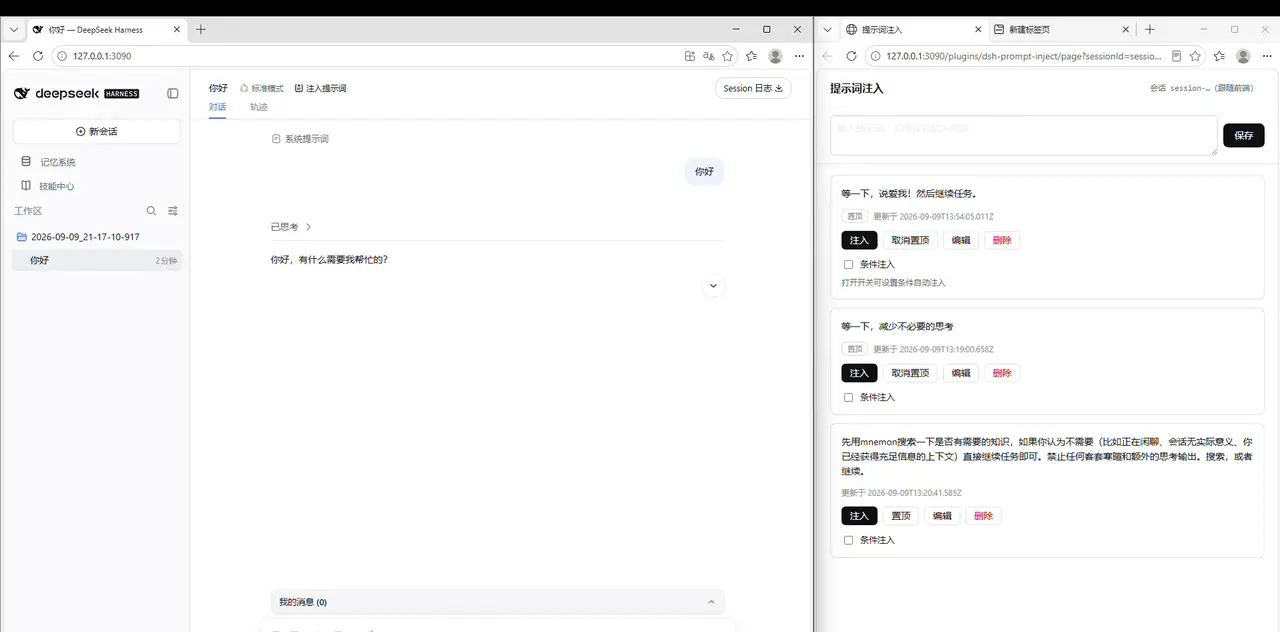Click the extensions icon in left address bar
Viewport: 1280px width, 632px height.
tap(690, 56)
